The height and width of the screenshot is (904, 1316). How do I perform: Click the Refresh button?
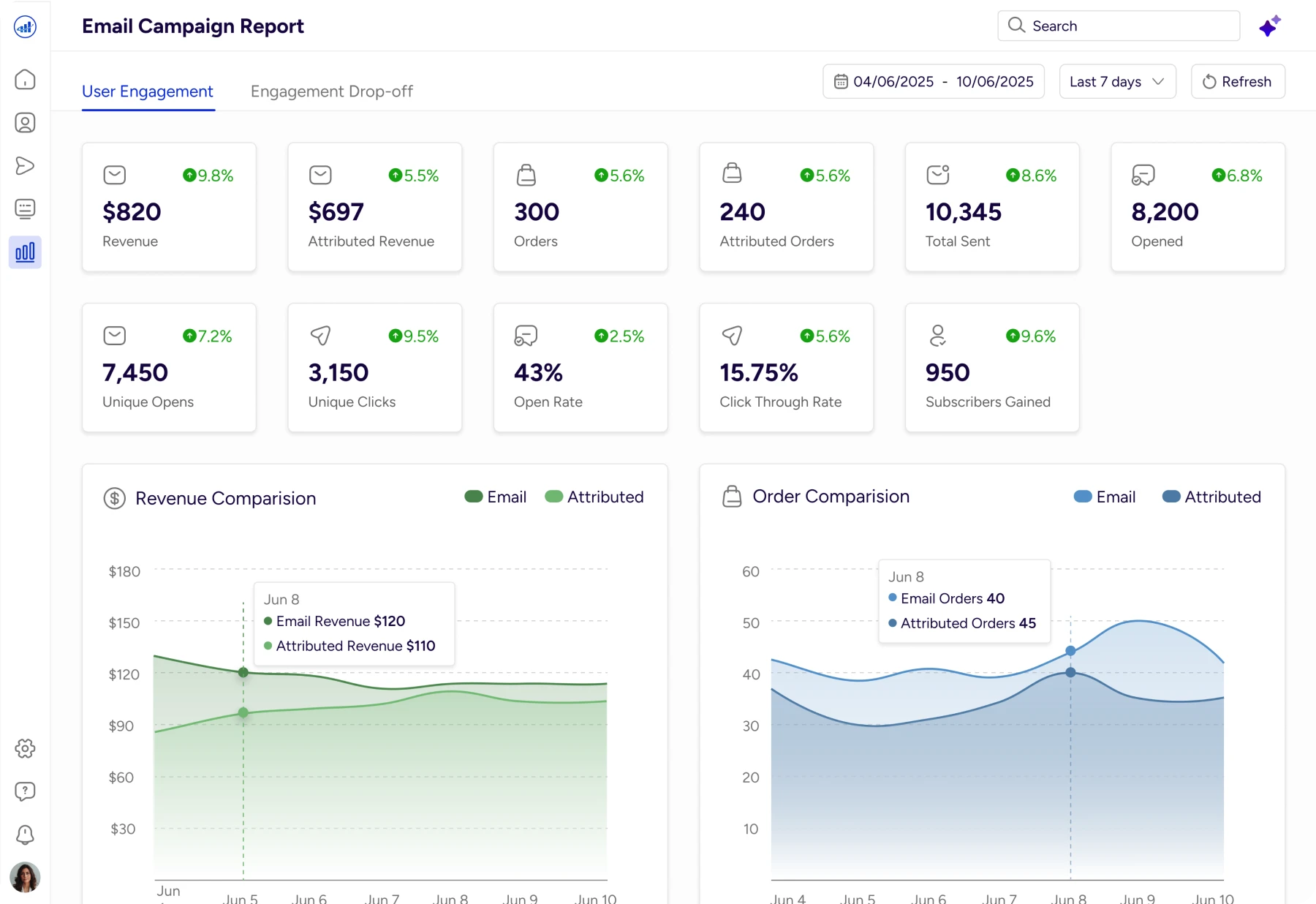tap(1238, 82)
